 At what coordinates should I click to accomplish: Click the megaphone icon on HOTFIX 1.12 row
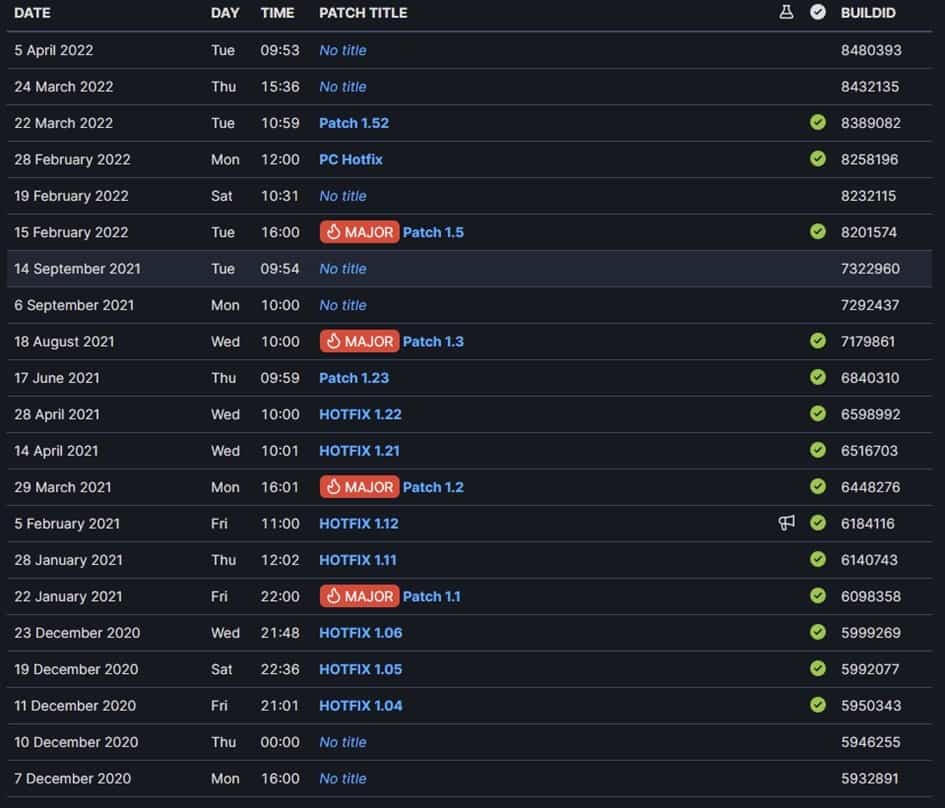coord(787,523)
